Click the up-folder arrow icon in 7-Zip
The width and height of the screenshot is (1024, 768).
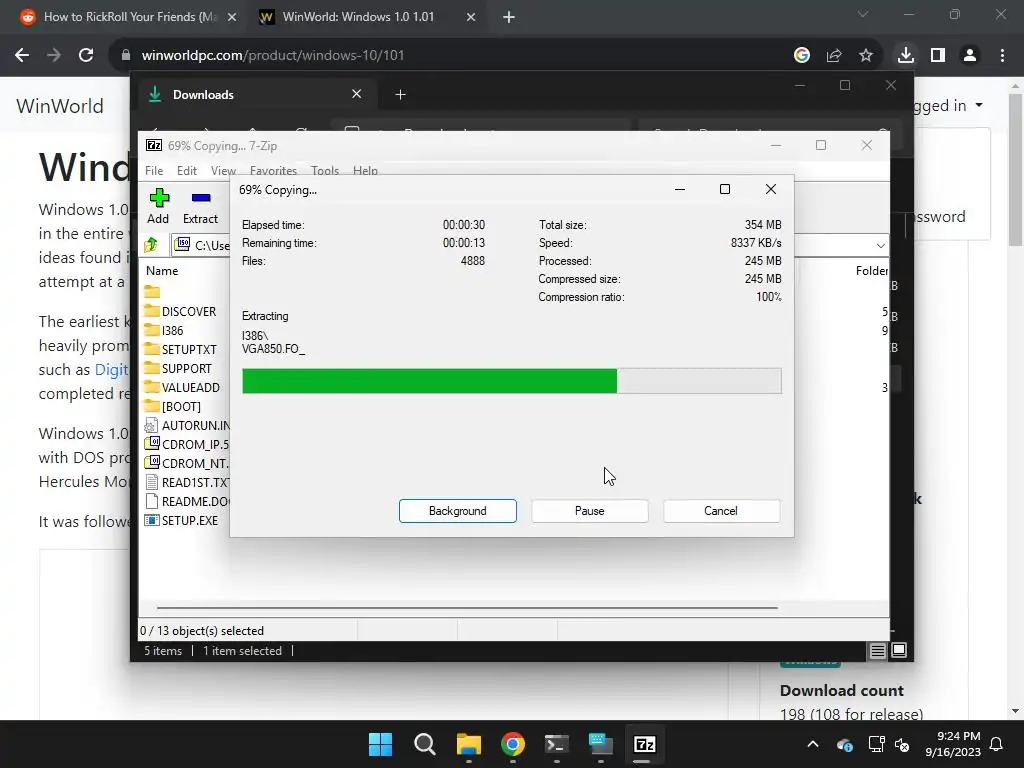(x=152, y=245)
